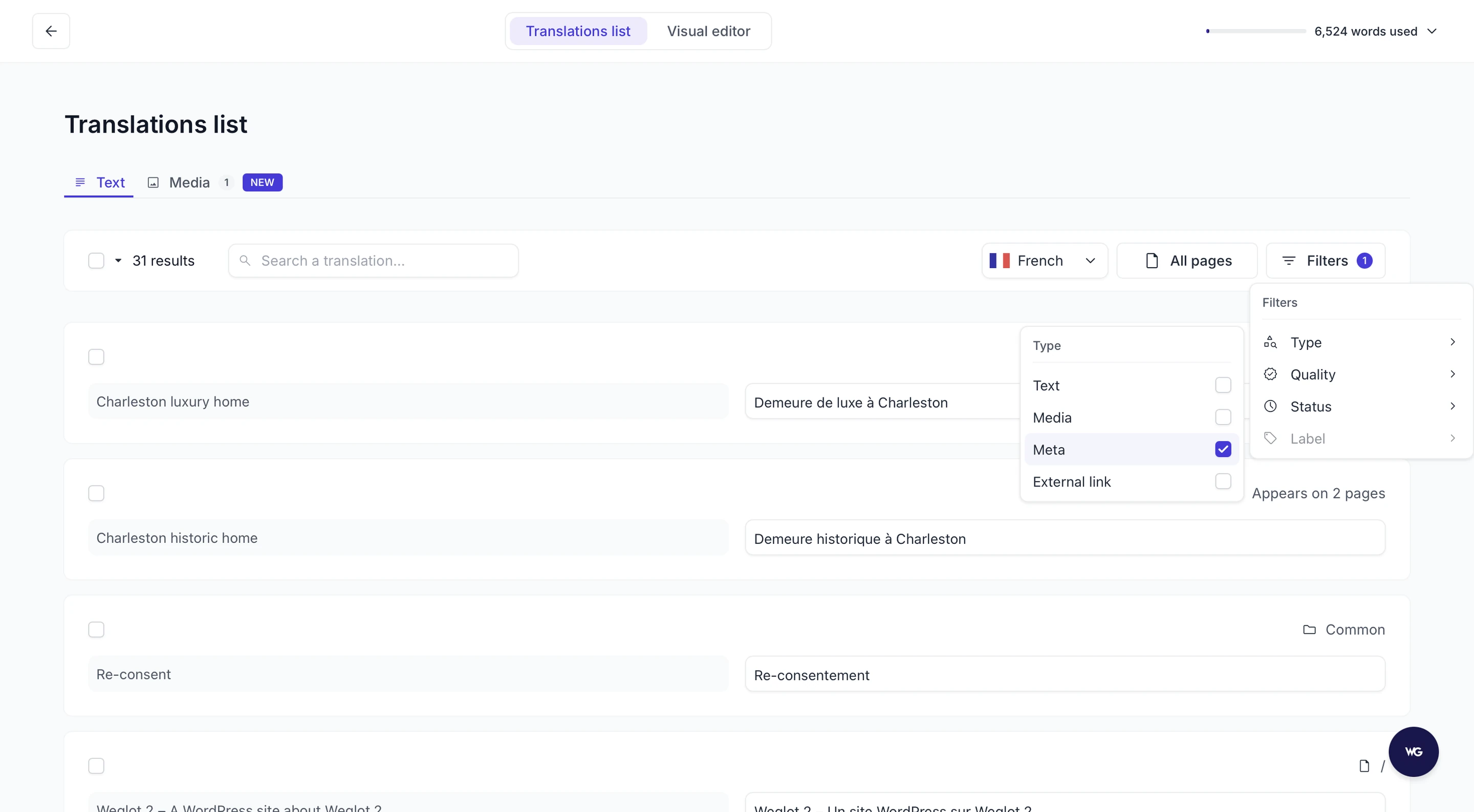Select the Charleston historic home row checkbox
This screenshot has height=812, width=1474.
click(96, 493)
